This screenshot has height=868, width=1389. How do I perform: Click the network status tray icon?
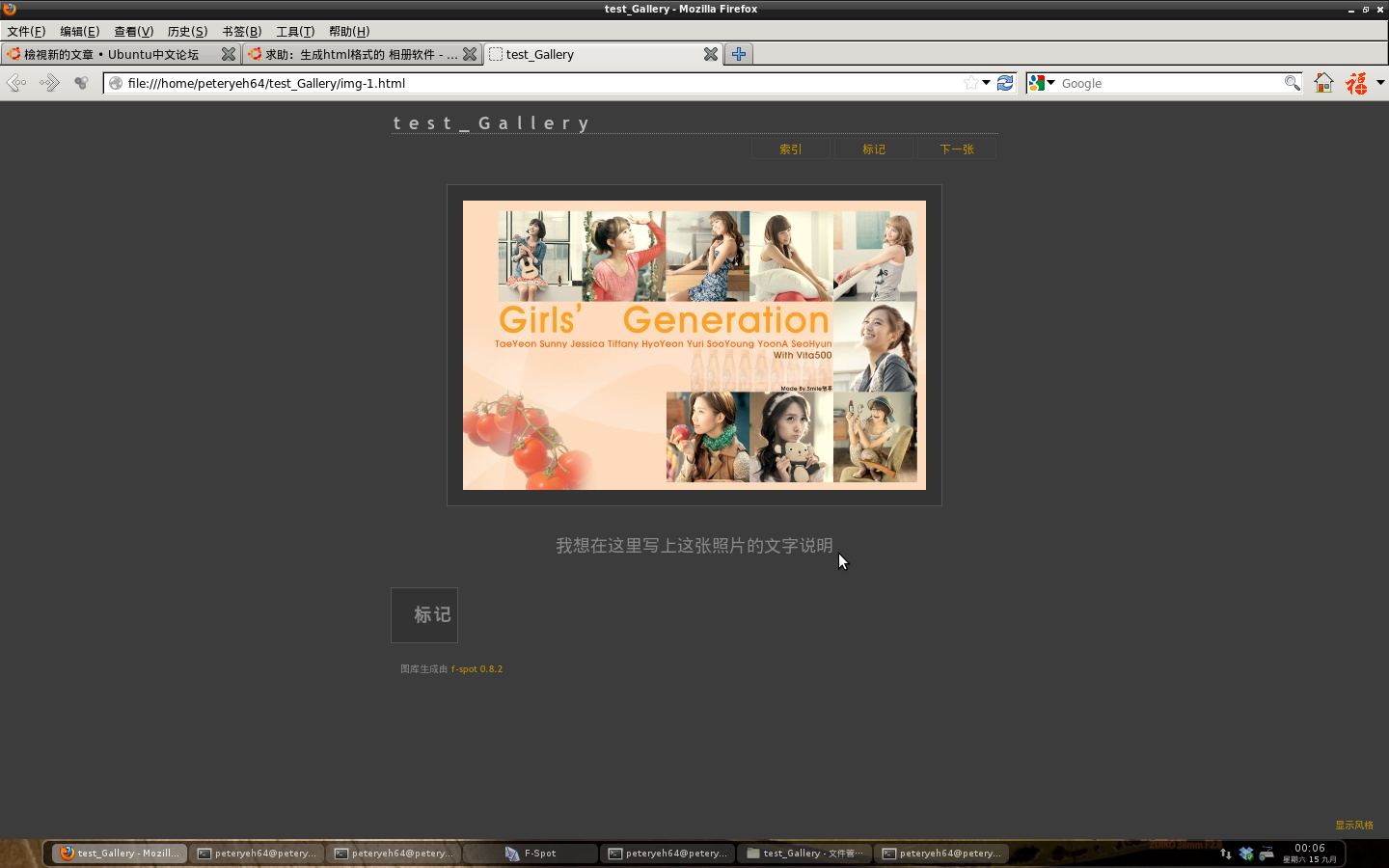1226,853
